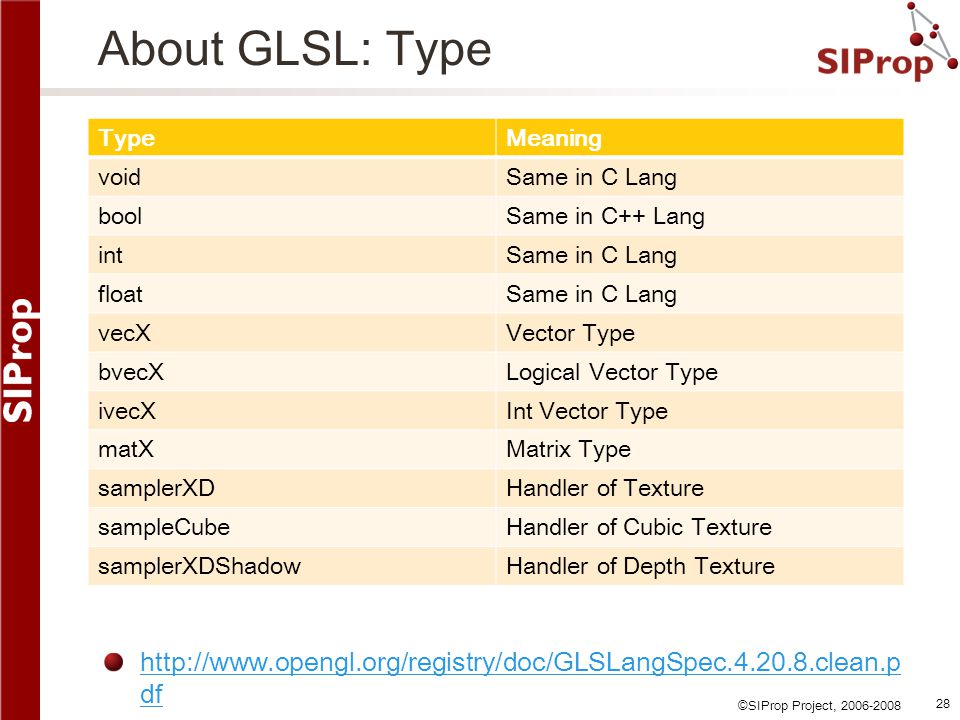Click the vertical SIProp sidebar text
The width and height of the screenshot is (960, 720).
19,360
